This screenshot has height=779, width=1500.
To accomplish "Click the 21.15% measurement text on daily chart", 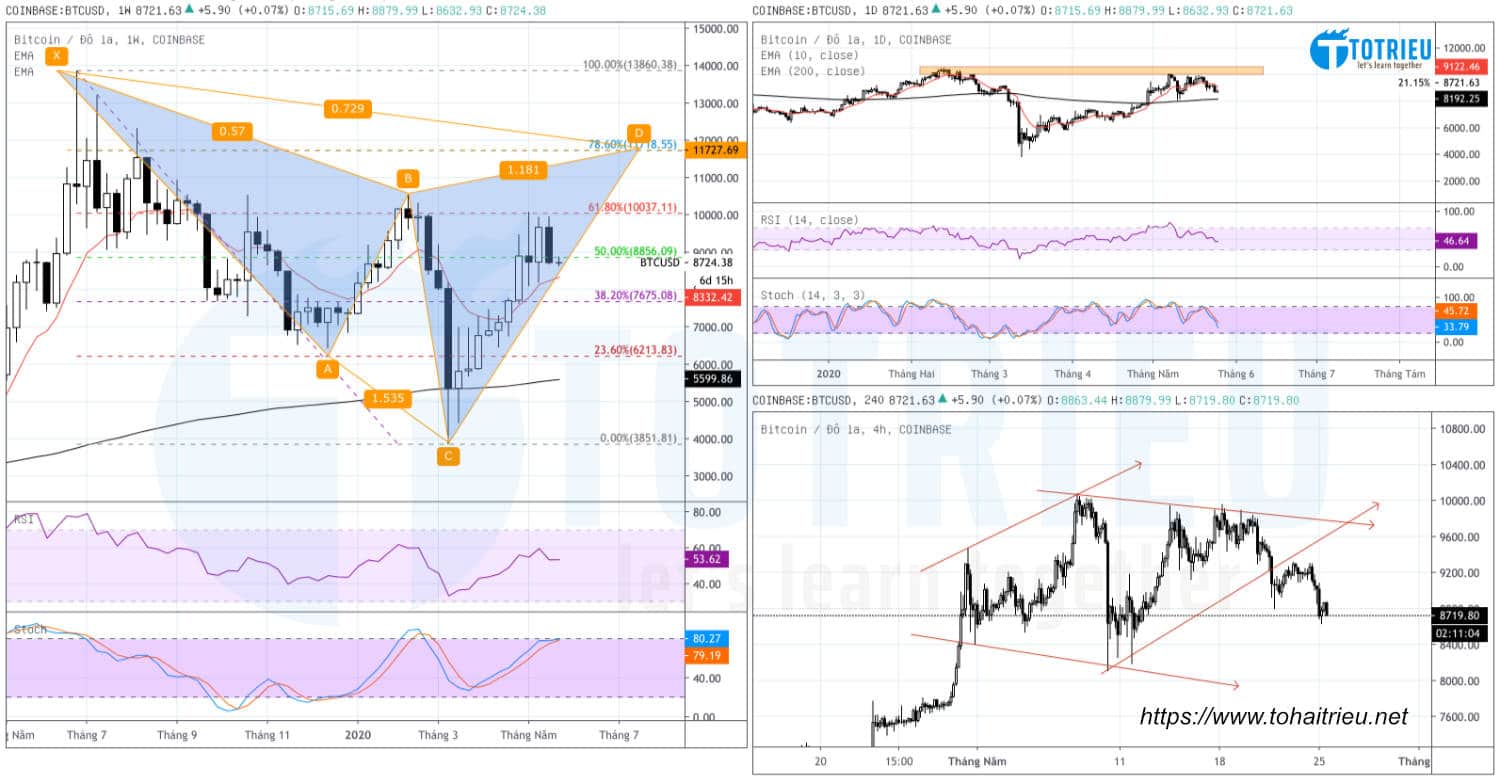I will [1413, 83].
